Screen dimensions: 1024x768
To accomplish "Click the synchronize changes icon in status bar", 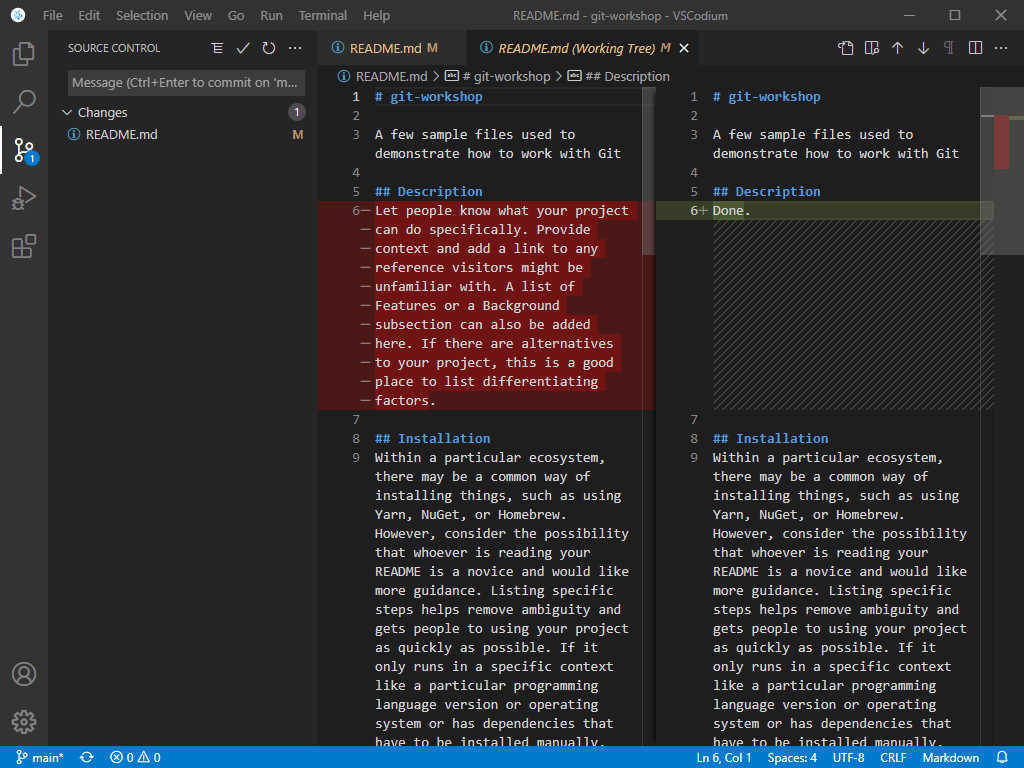I will pyautogui.click(x=87, y=758).
